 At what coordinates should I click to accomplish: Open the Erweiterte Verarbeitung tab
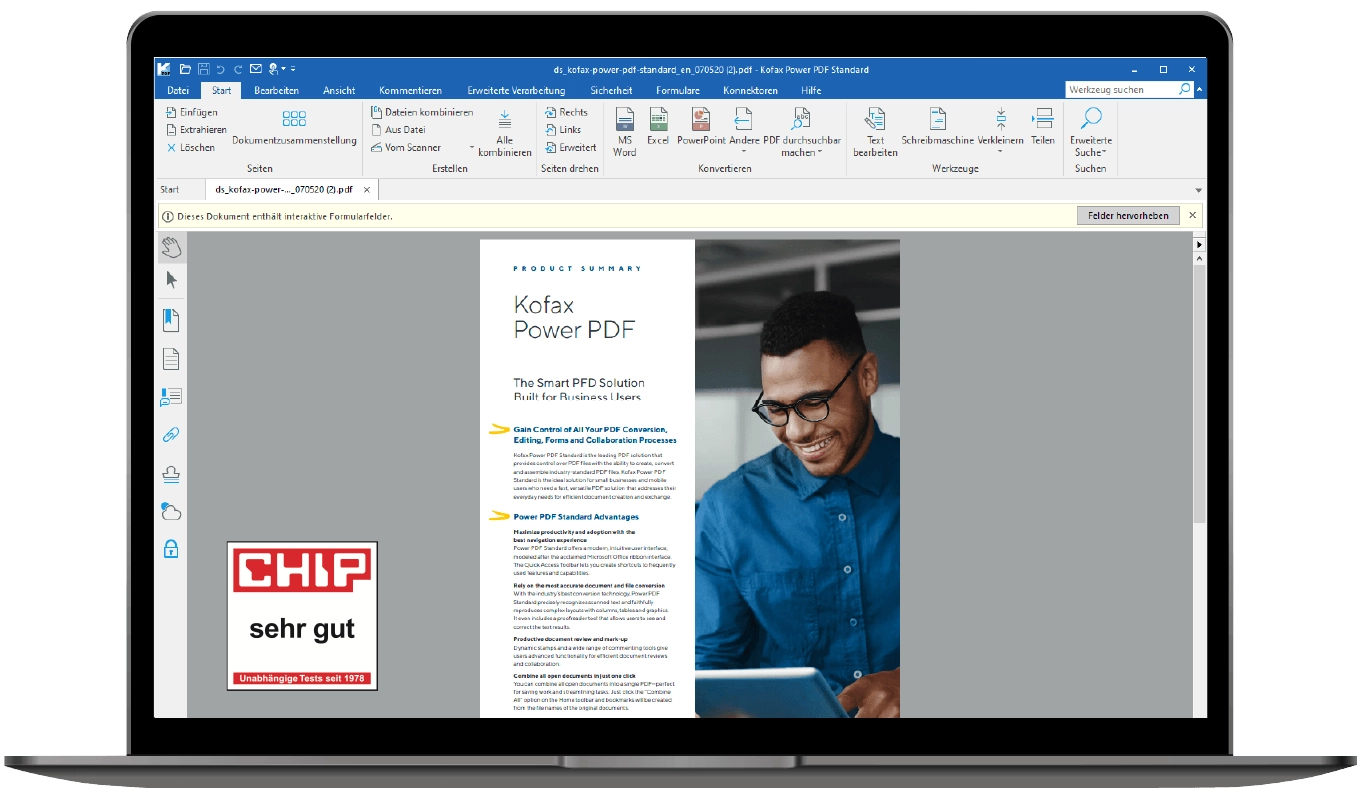(x=516, y=90)
